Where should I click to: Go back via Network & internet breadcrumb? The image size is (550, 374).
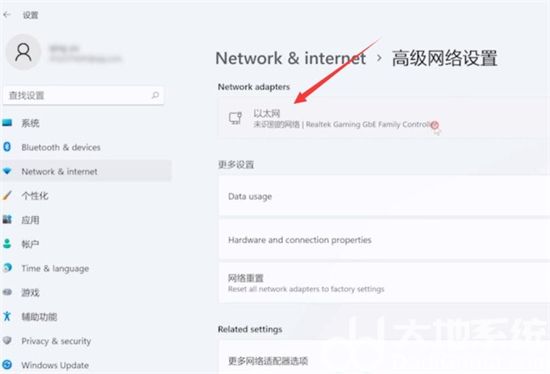click(x=291, y=58)
